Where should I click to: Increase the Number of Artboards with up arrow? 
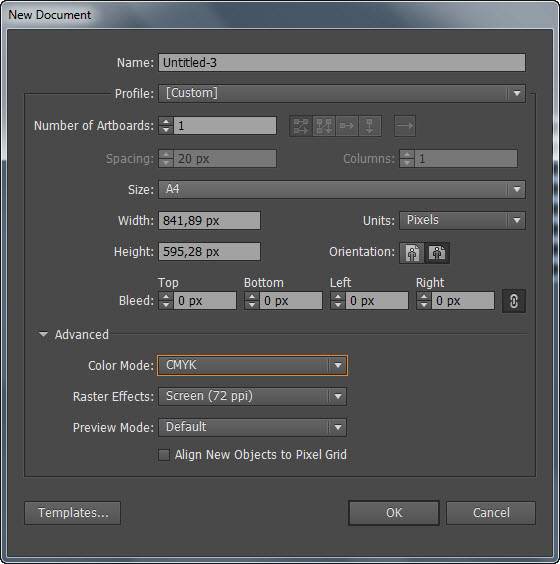(x=166, y=122)
